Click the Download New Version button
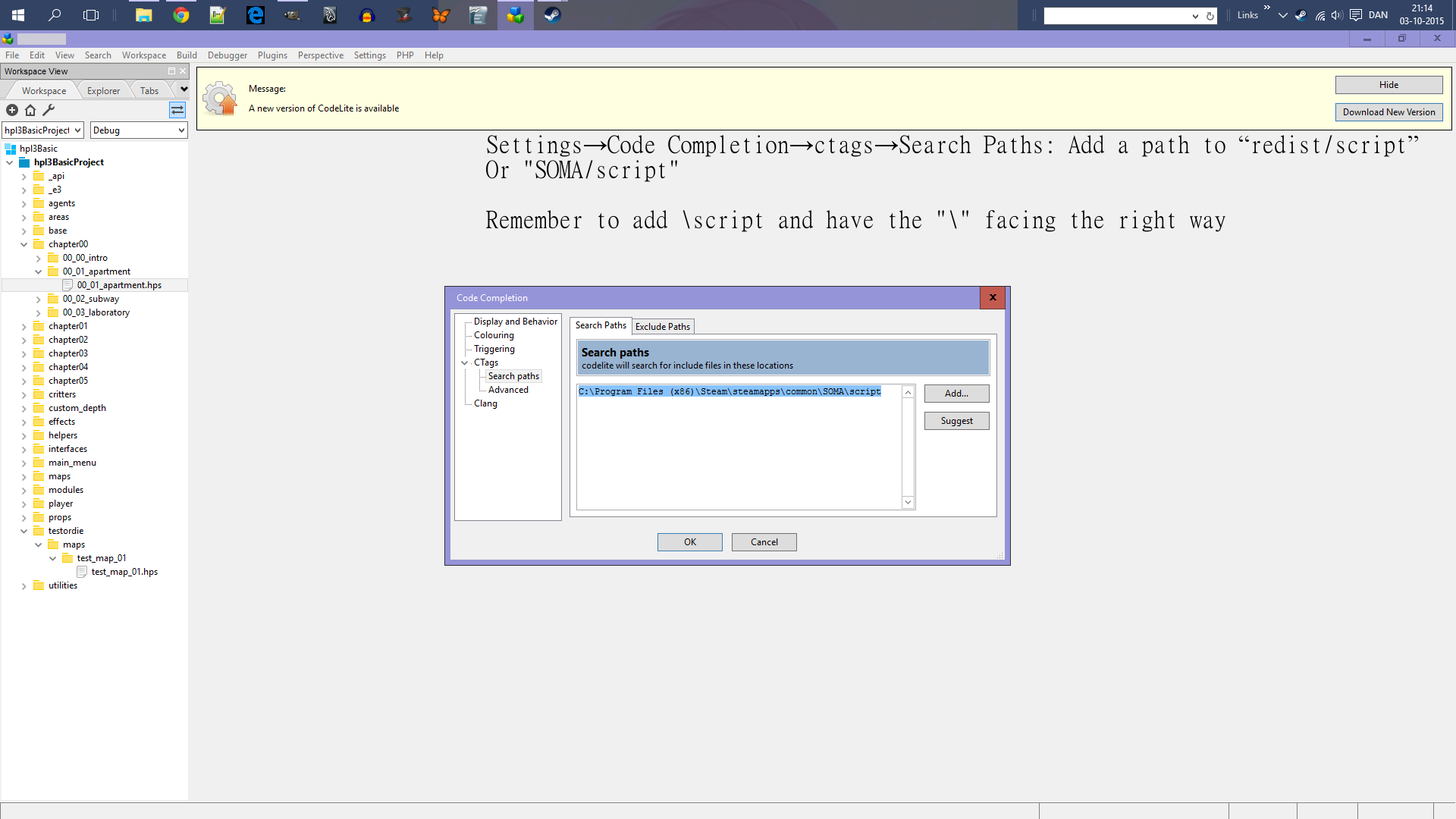This screenshot has width=1456, height=819. tap(1389, 111)
